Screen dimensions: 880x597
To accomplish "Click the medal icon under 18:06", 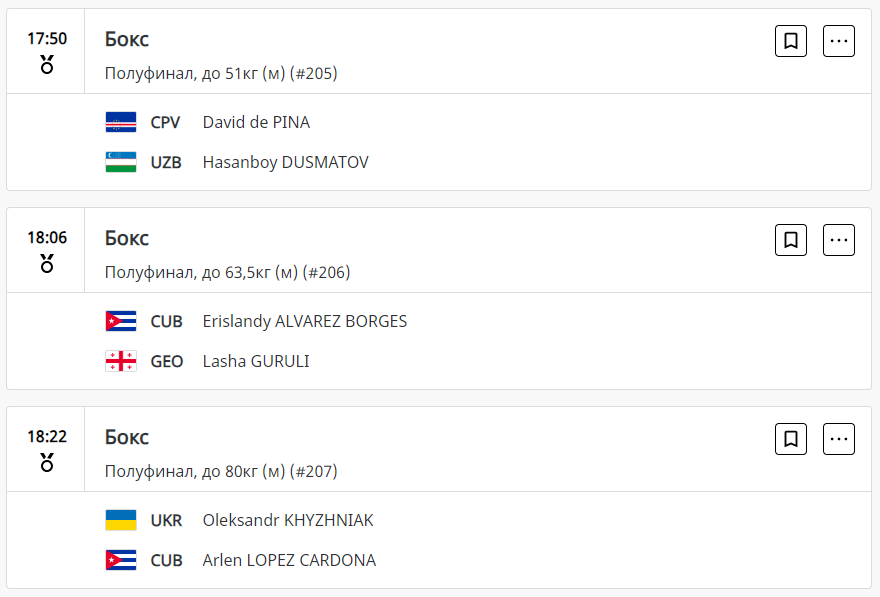I will 47,264.
